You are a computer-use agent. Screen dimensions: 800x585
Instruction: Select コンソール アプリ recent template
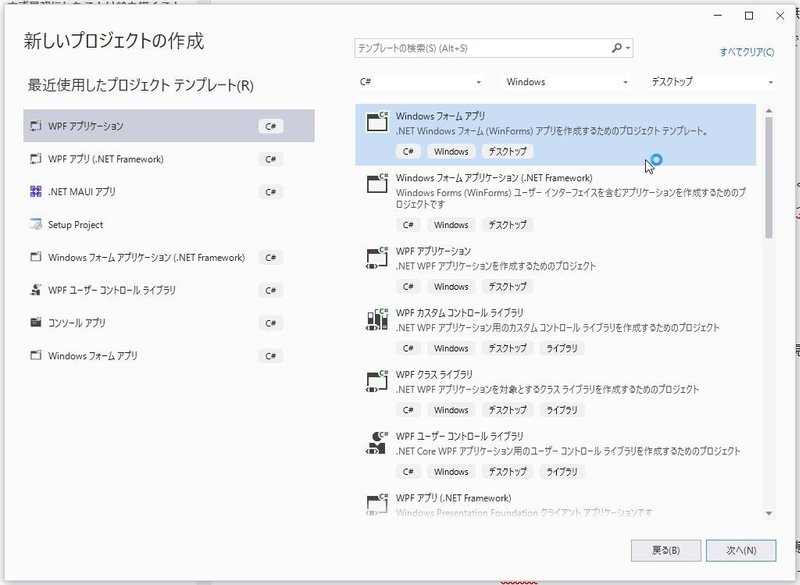(169, 323)
